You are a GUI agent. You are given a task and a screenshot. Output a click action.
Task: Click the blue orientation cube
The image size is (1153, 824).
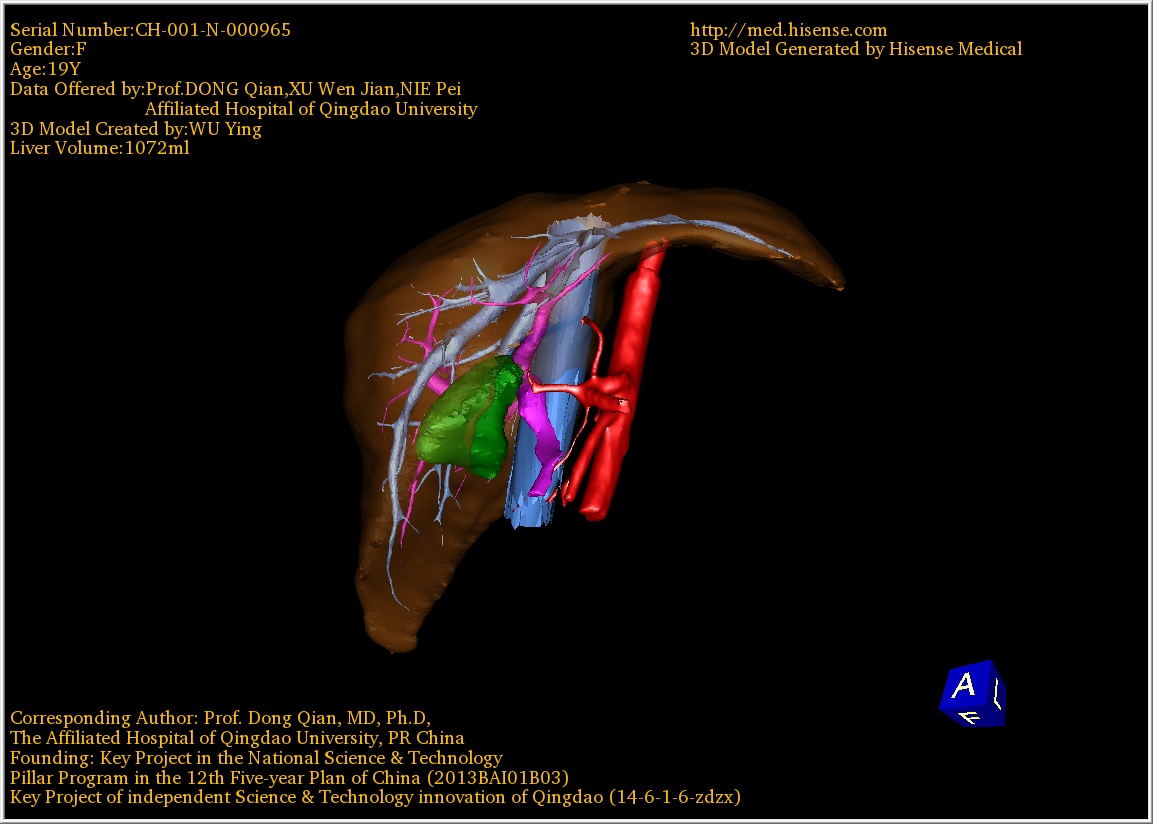tap(972, 693)
